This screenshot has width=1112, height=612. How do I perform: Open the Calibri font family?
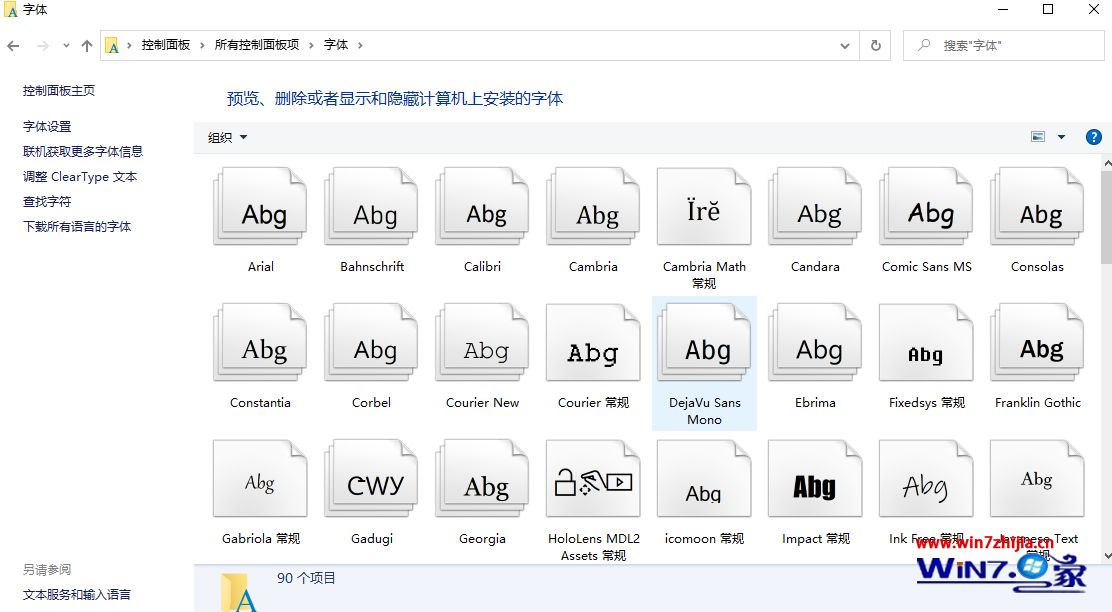tap(482, 207)
